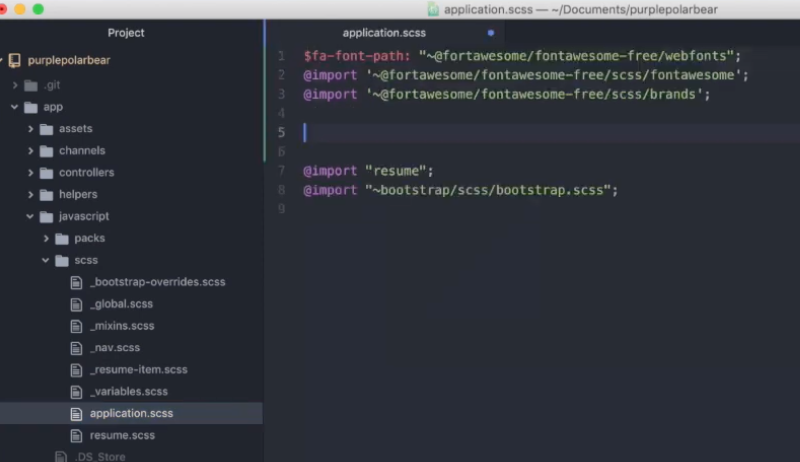Click the title bar document icon
The height and width of the screenshot is (462, 800).
point(433,9)
